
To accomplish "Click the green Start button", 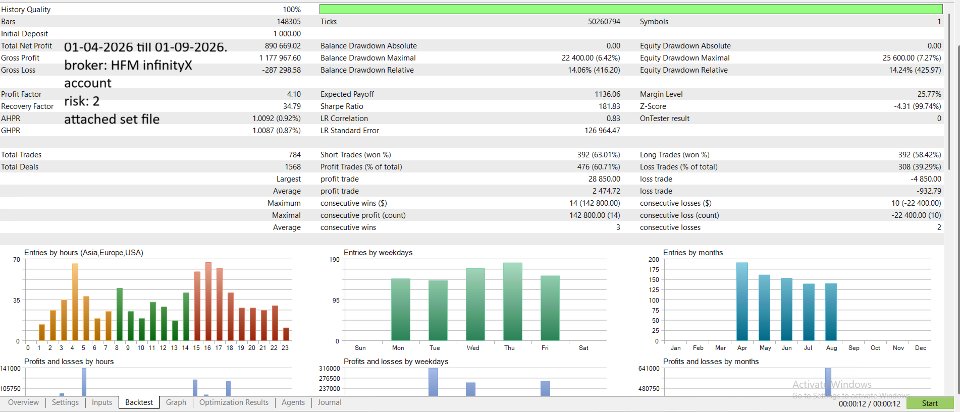I will click(929, 403).
